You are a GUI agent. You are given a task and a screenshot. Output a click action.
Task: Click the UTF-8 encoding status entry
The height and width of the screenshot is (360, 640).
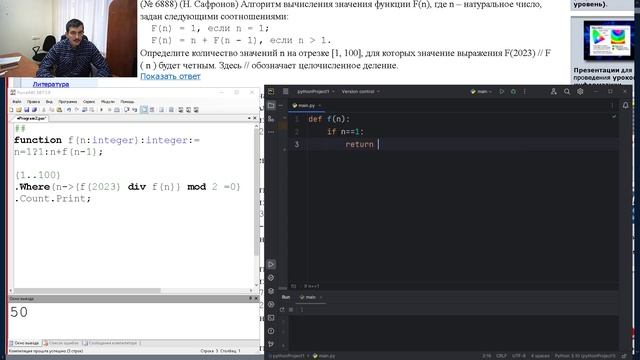(519, 356)
